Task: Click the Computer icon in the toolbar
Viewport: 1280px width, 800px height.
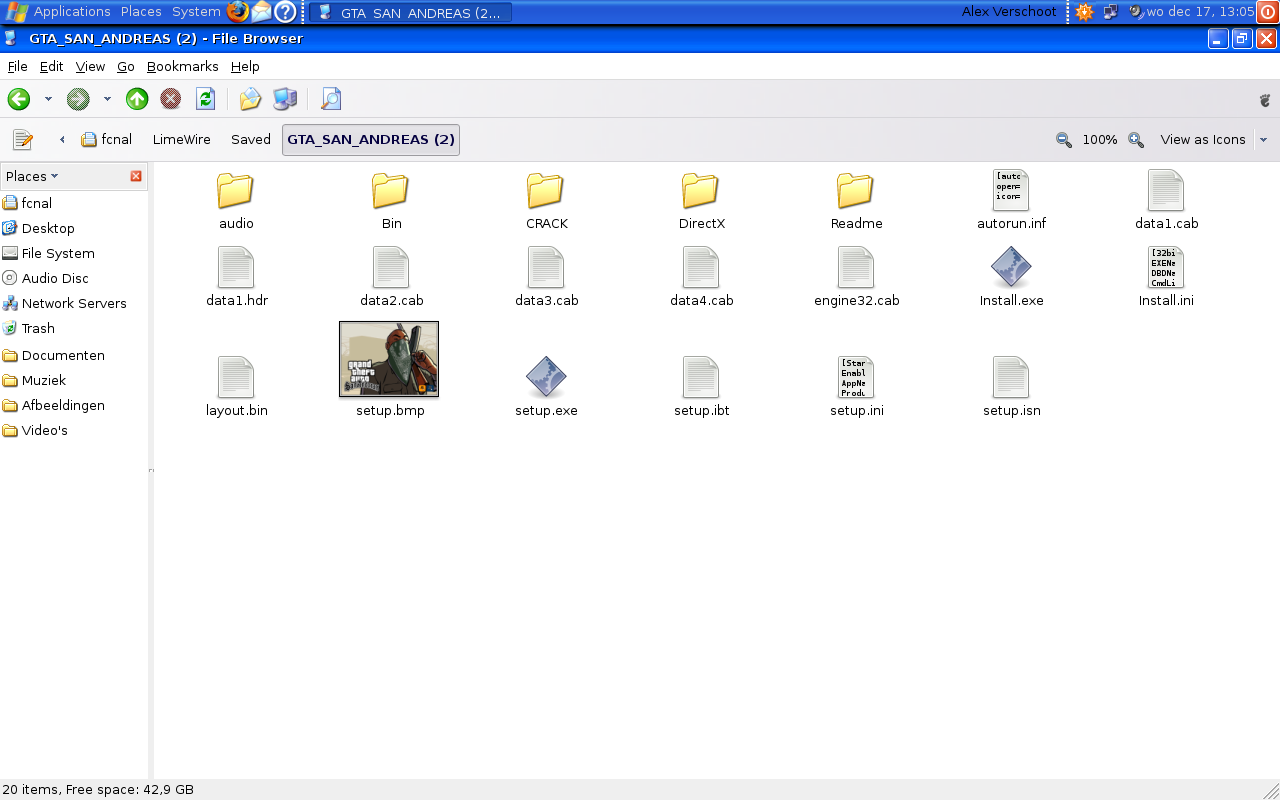Action: [x=285, y=99]
